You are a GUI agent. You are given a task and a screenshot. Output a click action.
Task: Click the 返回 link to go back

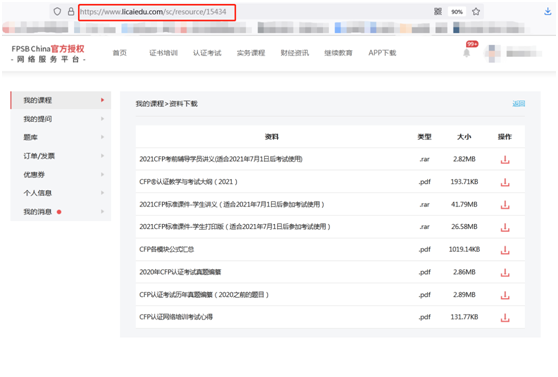coord(518,104)
